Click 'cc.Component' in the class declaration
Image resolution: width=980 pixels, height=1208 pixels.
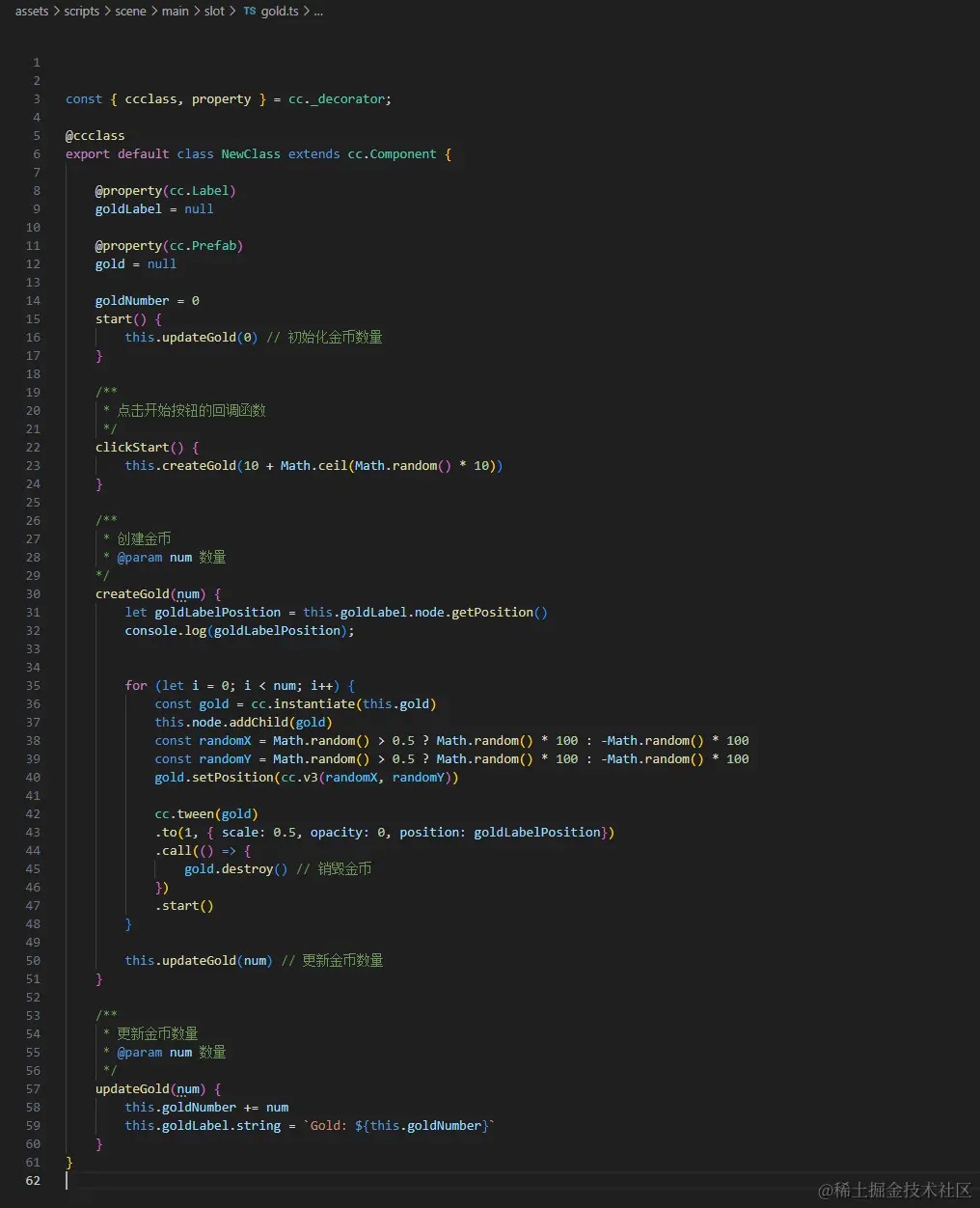(392, 154)
